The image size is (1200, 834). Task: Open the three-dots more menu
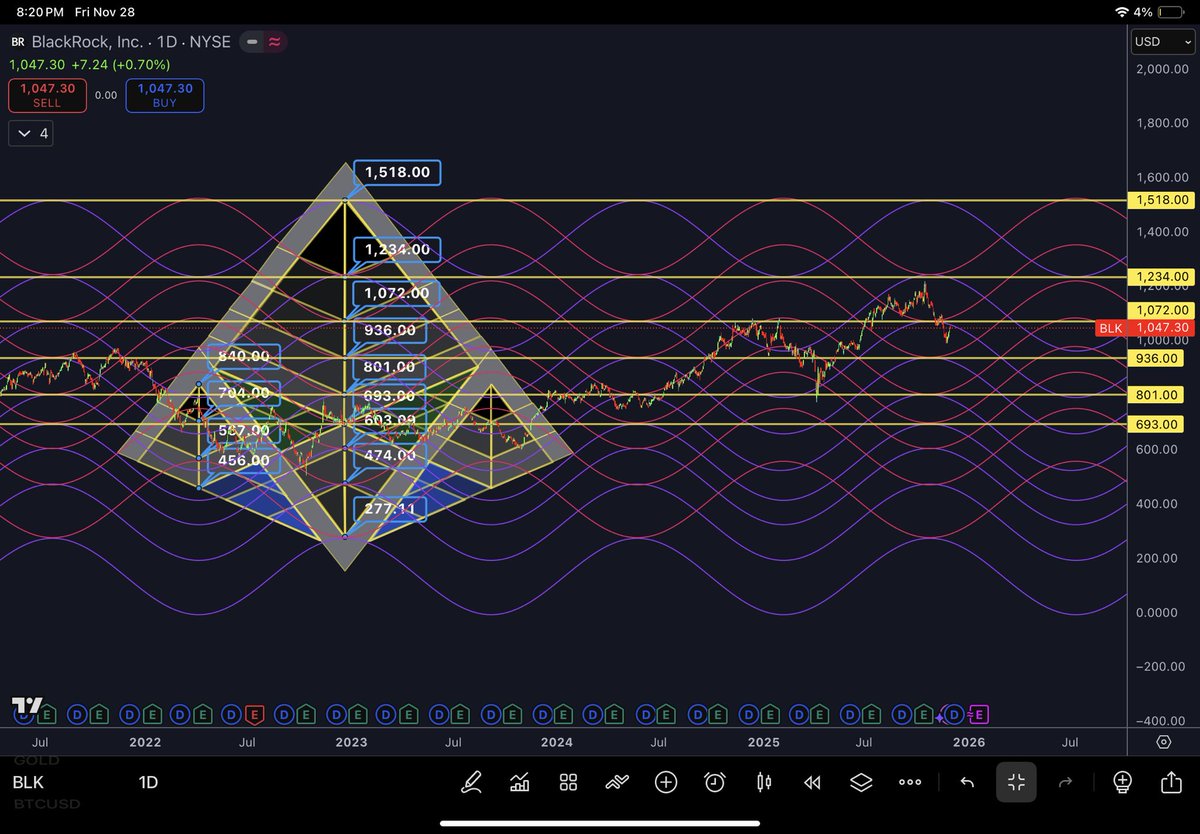point(910,782)
